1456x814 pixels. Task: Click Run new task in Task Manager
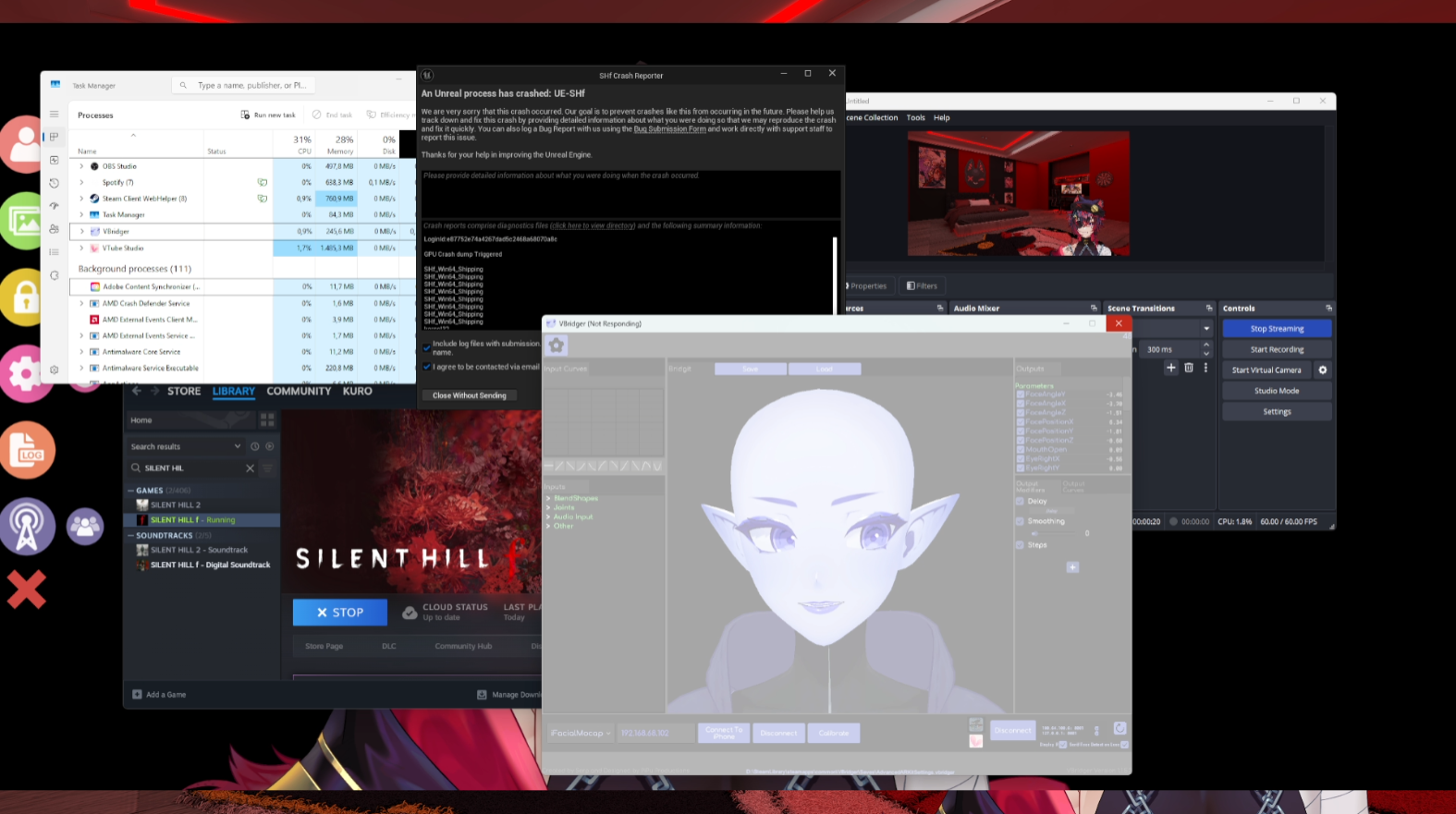point(268,115)
